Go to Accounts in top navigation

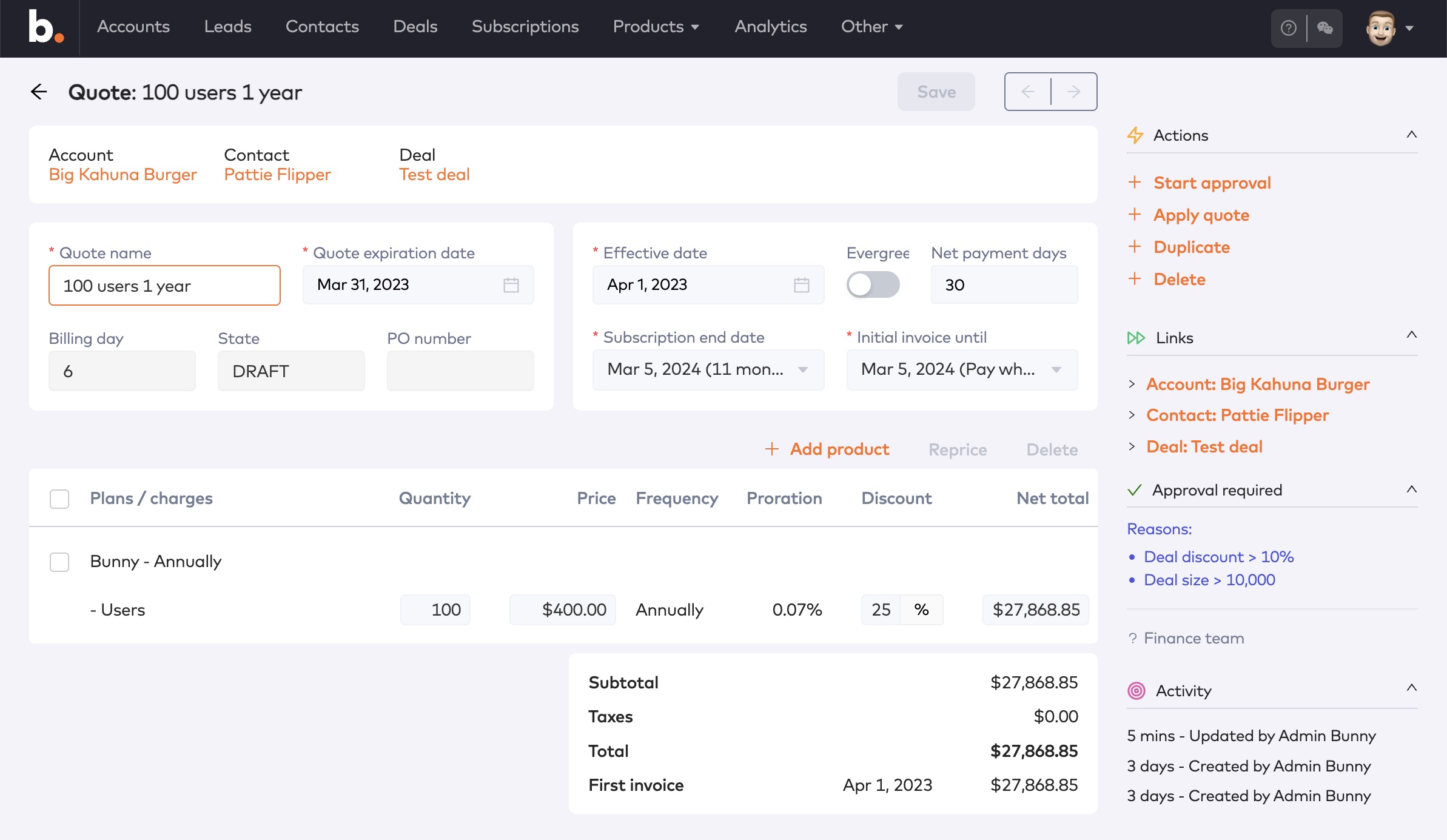click(133, 27)
